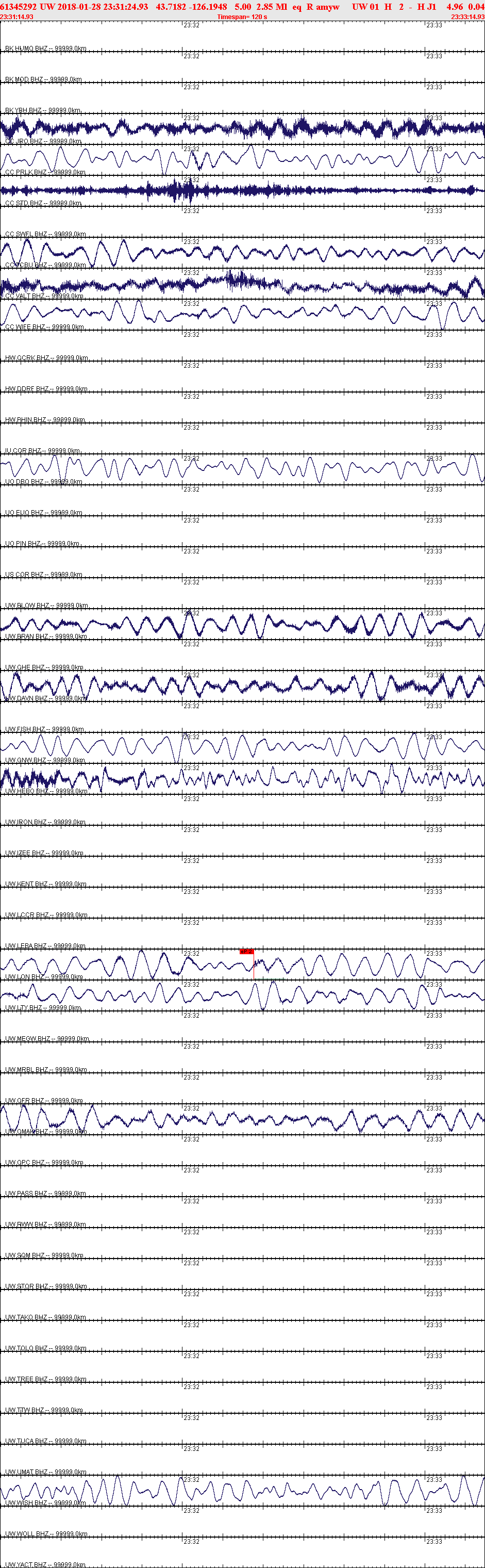This screenshot has width=485, height=1568.
Task: Select the BK YBH BHZ station label
Action: click(x=43, y=110)
